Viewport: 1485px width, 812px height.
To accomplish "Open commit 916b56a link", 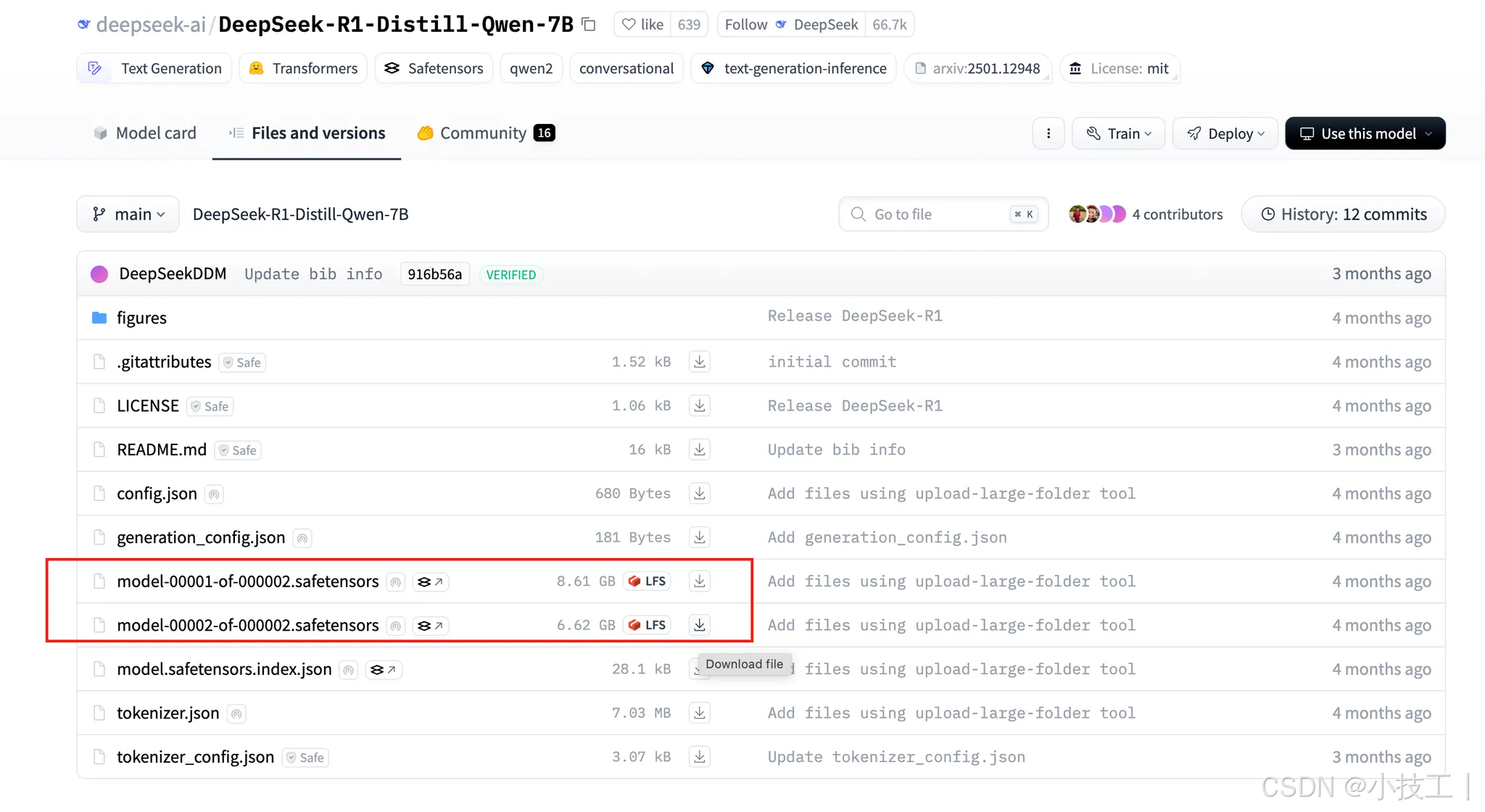I will (434, 274).
